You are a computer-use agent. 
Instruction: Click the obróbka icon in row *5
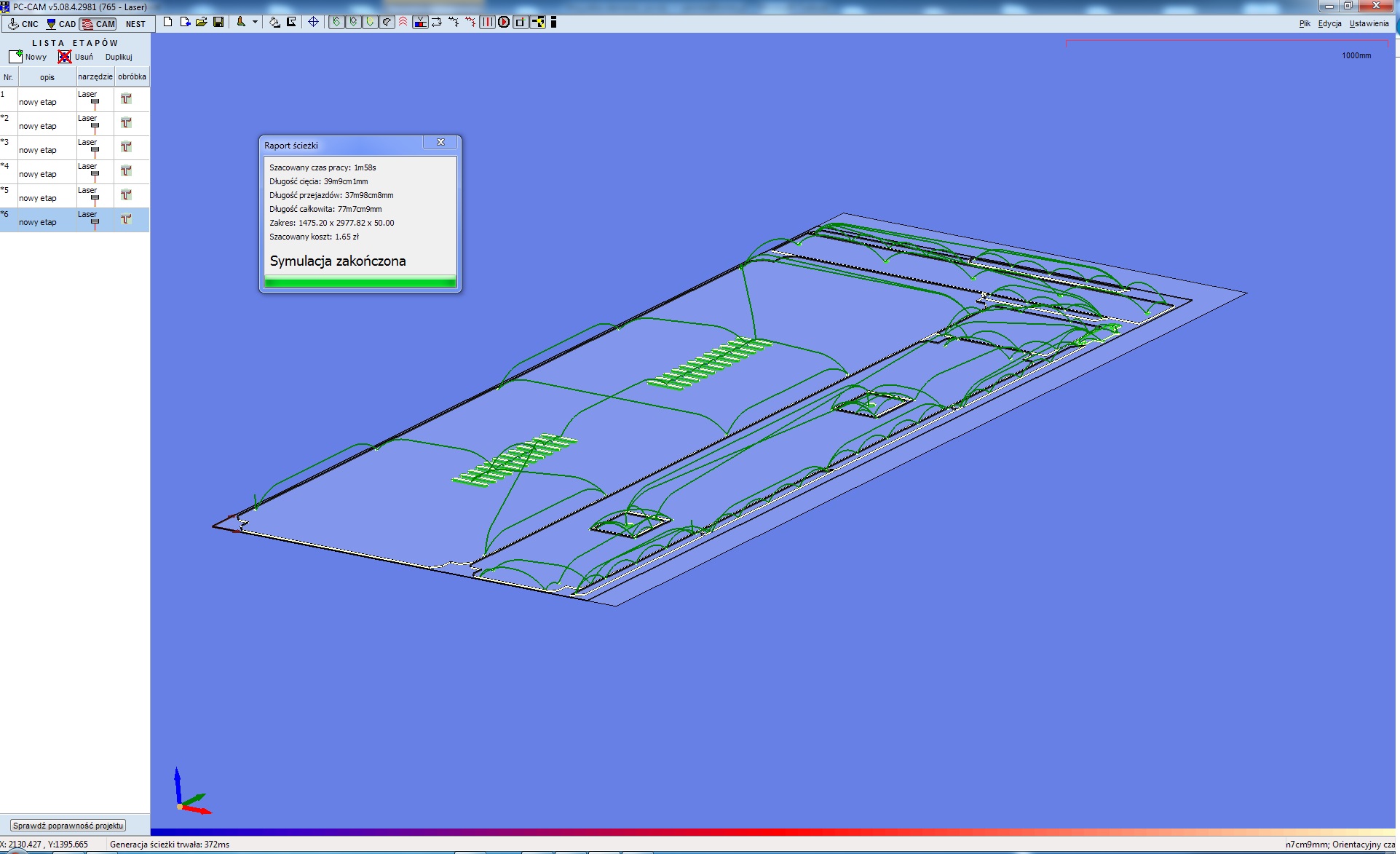pyautogui.click(x=126, y=195)
